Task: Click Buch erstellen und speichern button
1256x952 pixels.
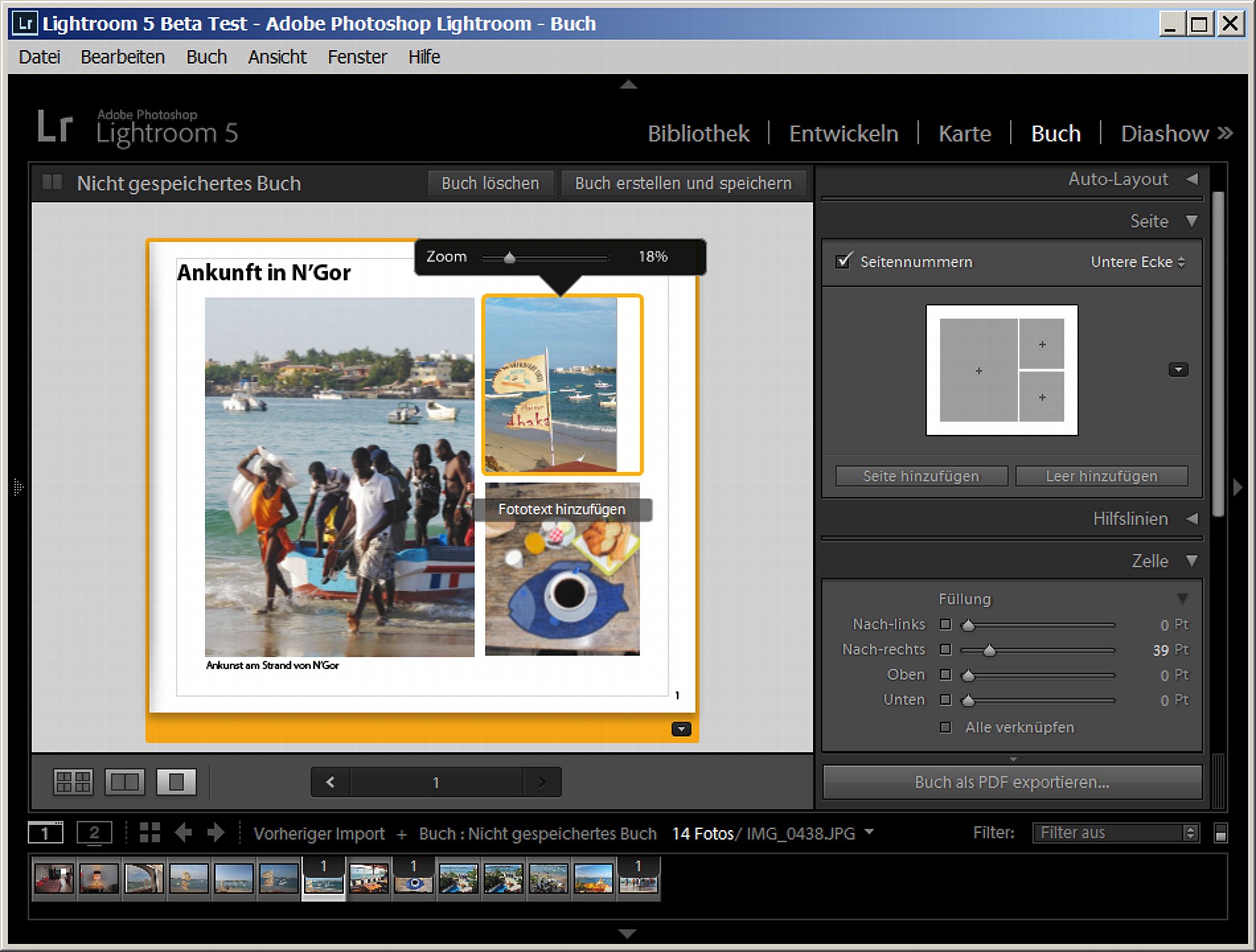Action: tap(683, 183)
